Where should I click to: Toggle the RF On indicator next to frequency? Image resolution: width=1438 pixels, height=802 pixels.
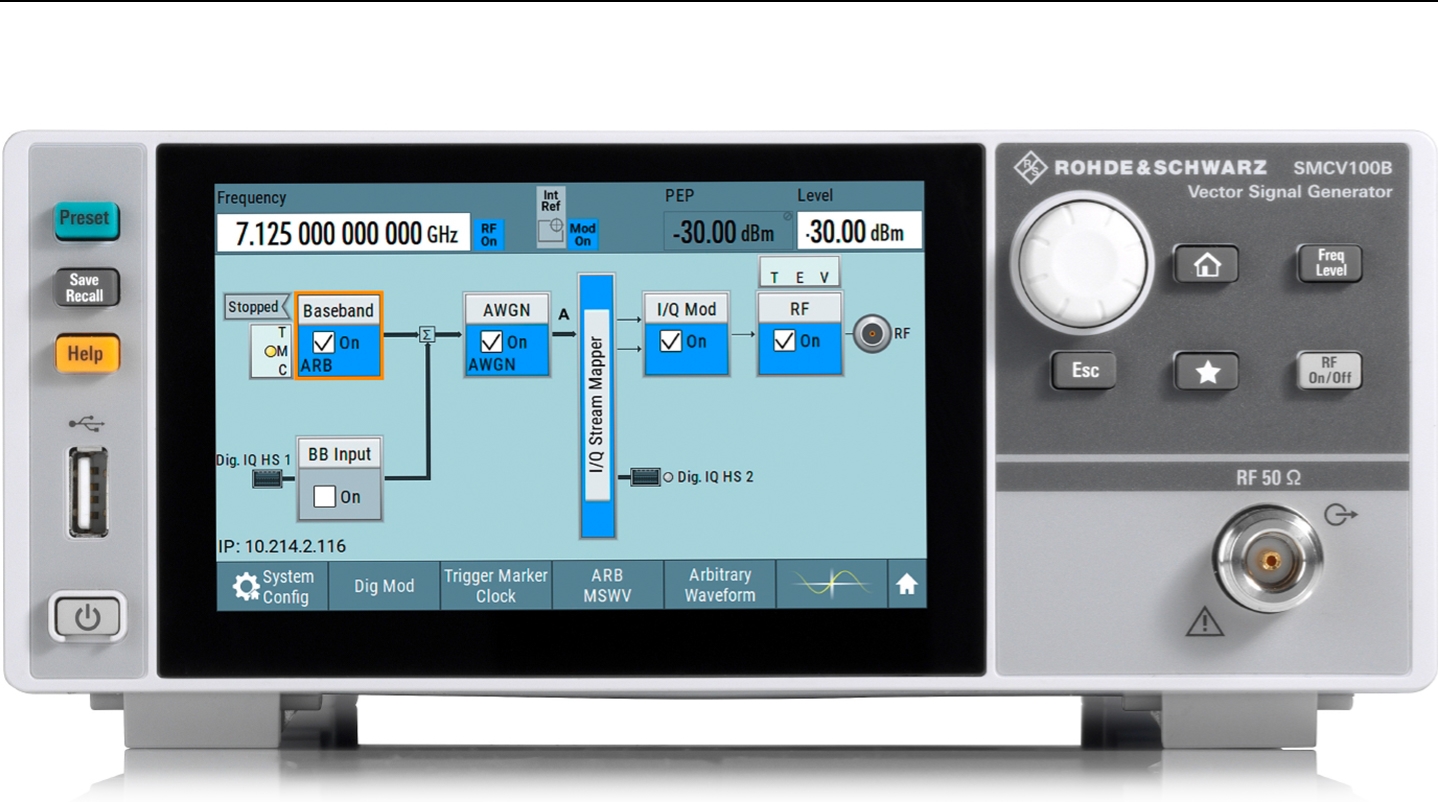pos(489,234)
